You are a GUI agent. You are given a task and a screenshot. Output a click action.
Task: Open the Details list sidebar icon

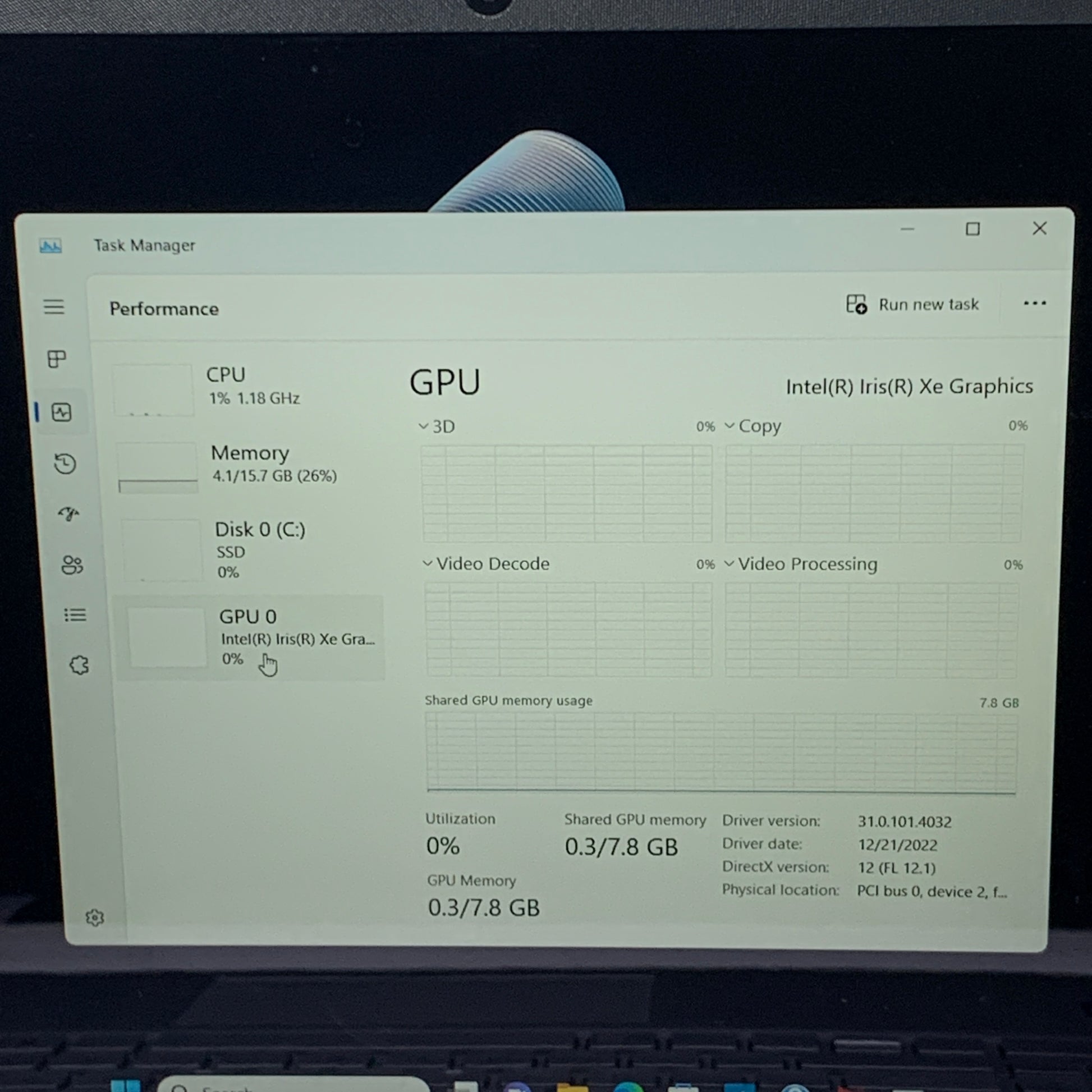click(75, 614)
